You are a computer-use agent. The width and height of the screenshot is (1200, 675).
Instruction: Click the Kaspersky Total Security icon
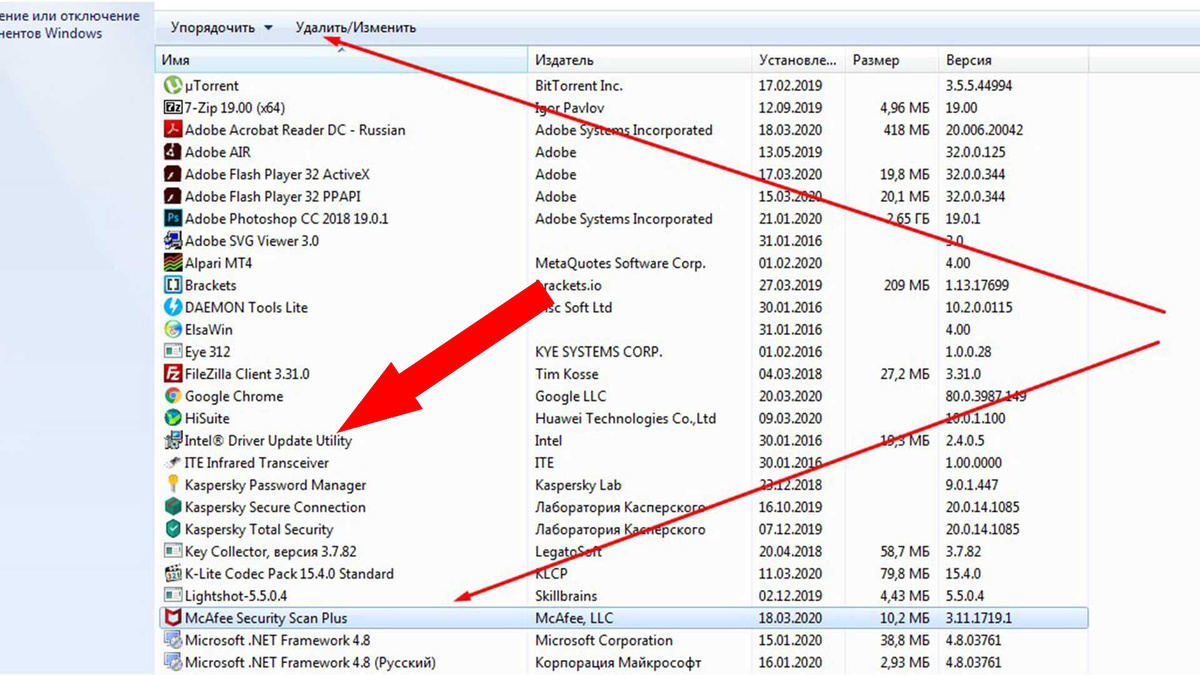[x=172, y=529]
